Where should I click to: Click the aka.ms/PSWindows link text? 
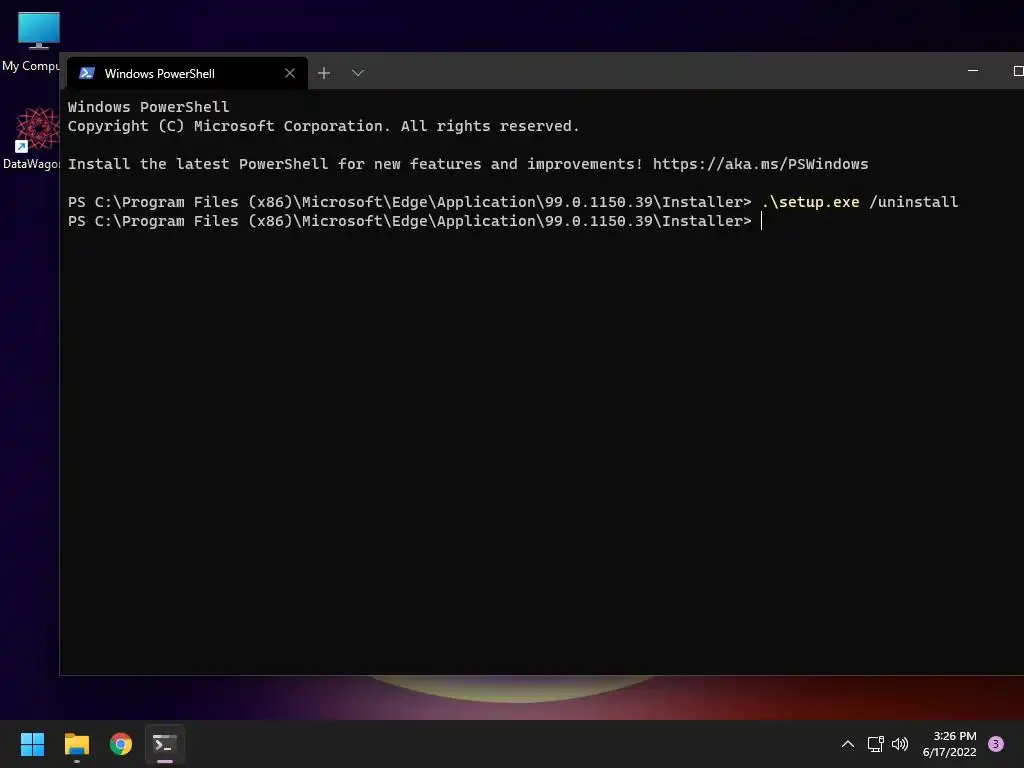point(760,164)
